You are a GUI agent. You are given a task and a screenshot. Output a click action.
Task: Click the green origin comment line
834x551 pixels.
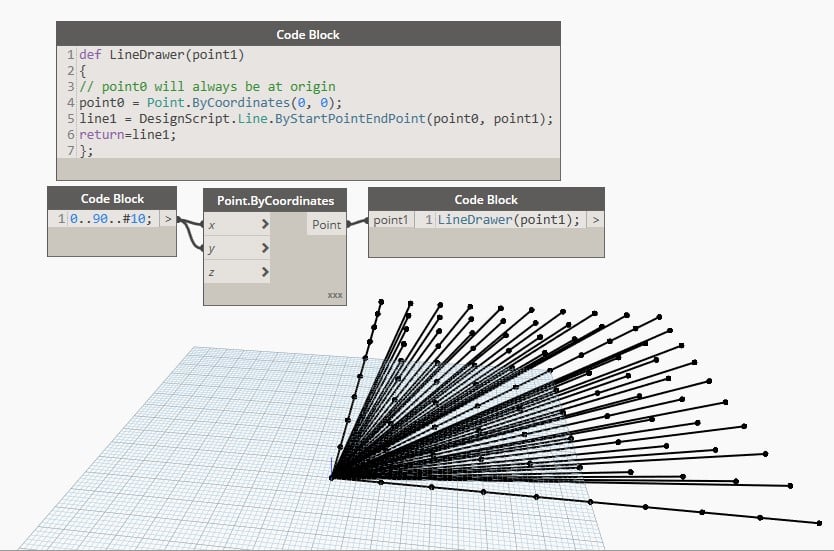(x=207, y=87)
